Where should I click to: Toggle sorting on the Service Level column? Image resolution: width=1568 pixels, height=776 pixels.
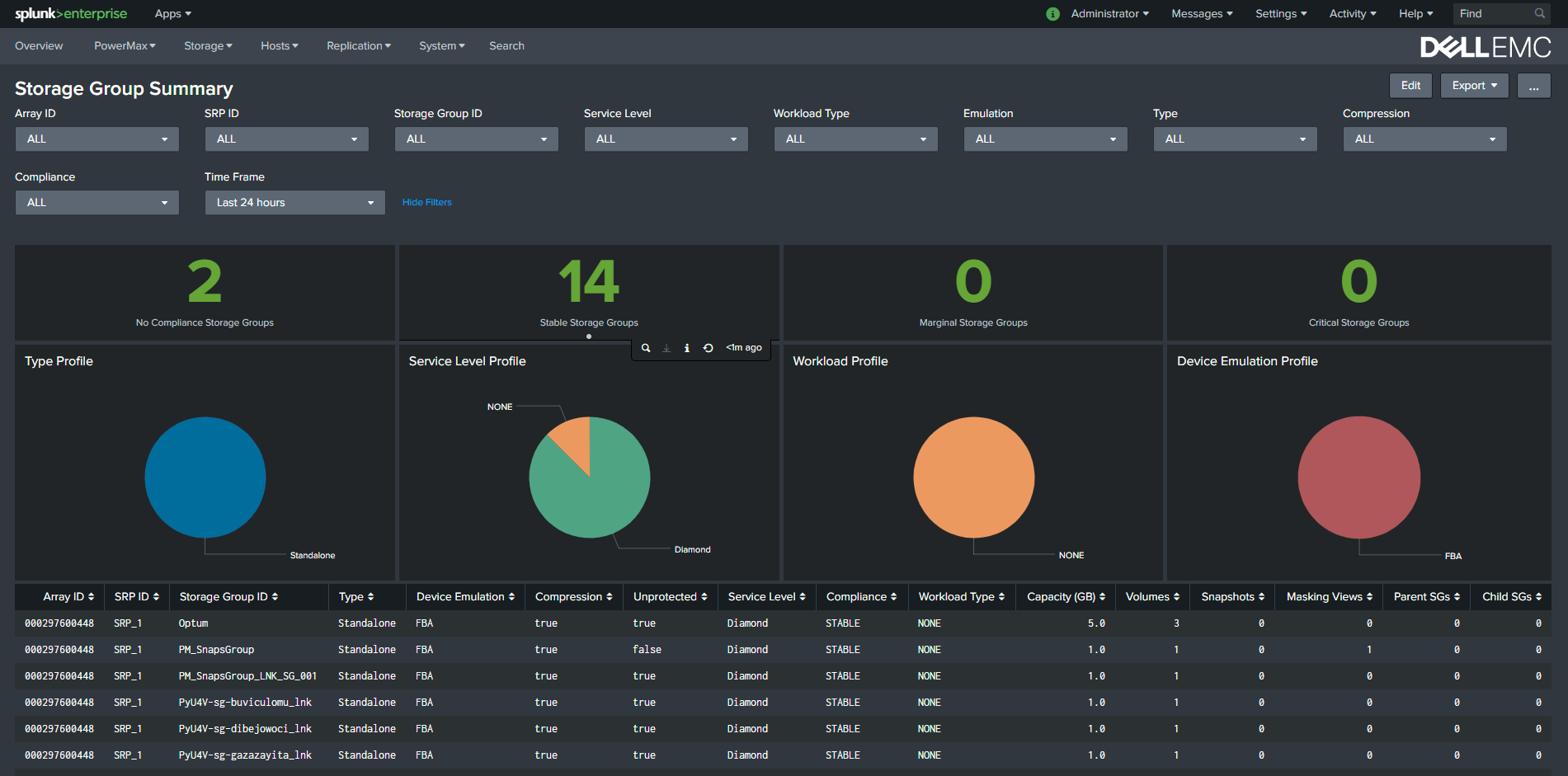[x=765, y=596]
